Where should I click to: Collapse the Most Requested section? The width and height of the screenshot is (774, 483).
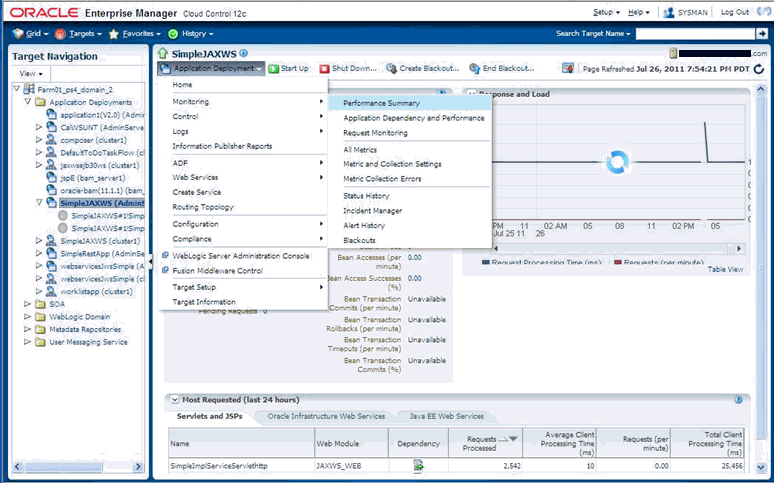(175, 400)
